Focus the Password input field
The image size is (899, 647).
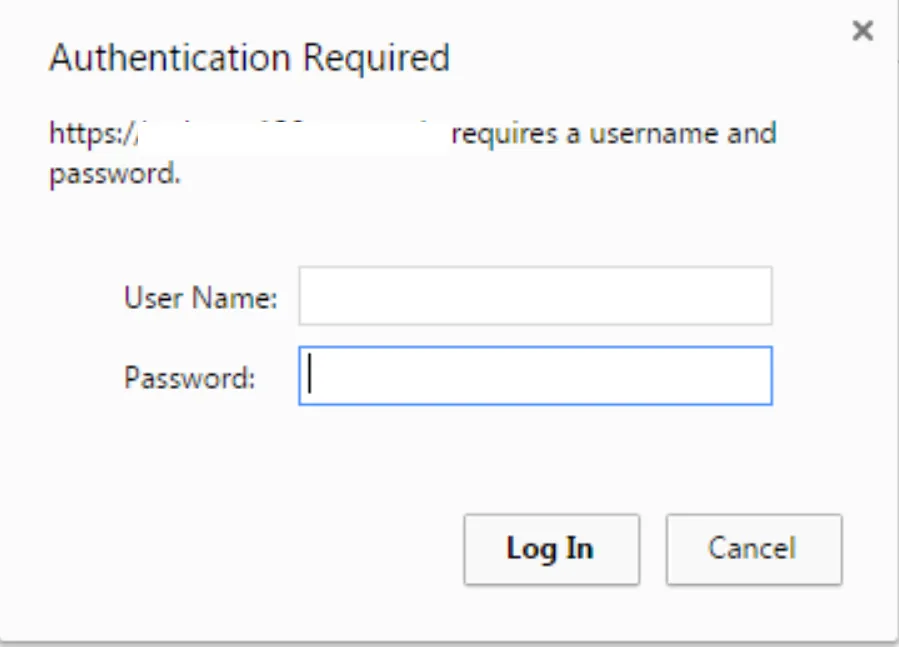[x=535, y=376]
